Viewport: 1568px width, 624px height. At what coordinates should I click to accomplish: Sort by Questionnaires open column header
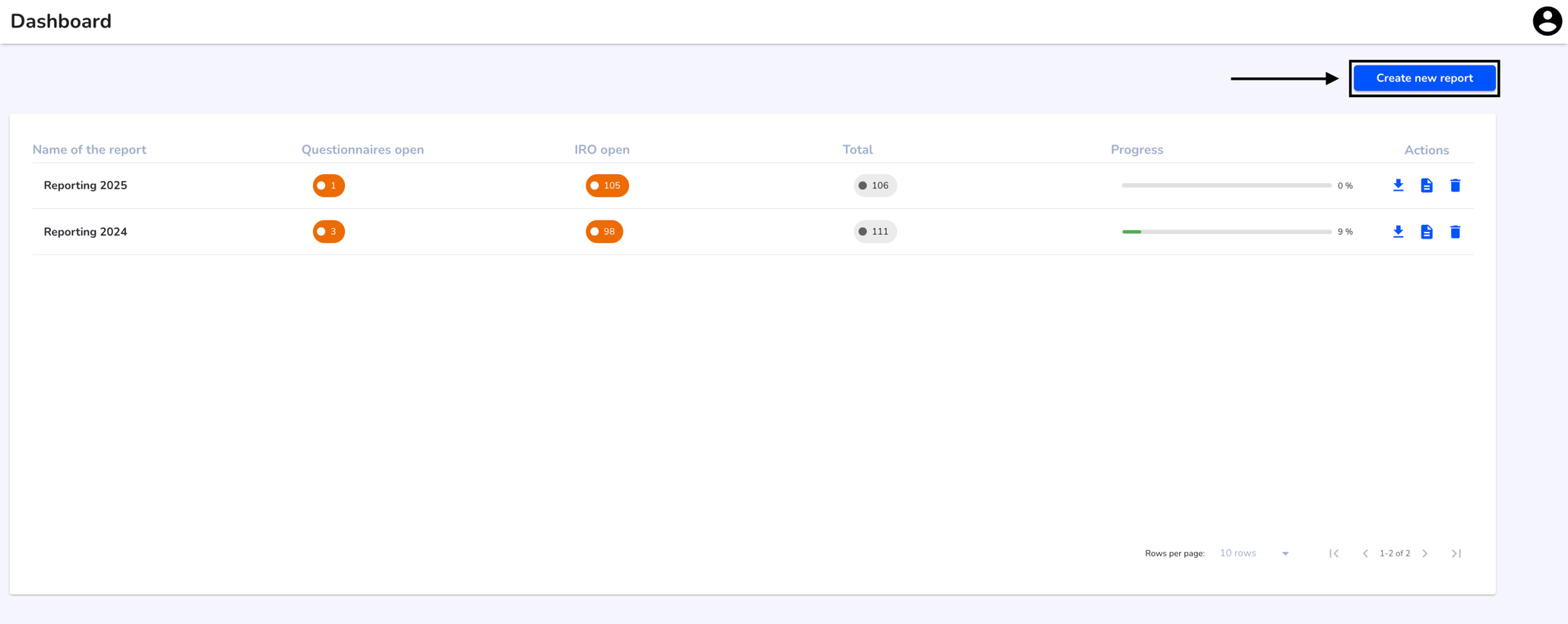(362, 150)
